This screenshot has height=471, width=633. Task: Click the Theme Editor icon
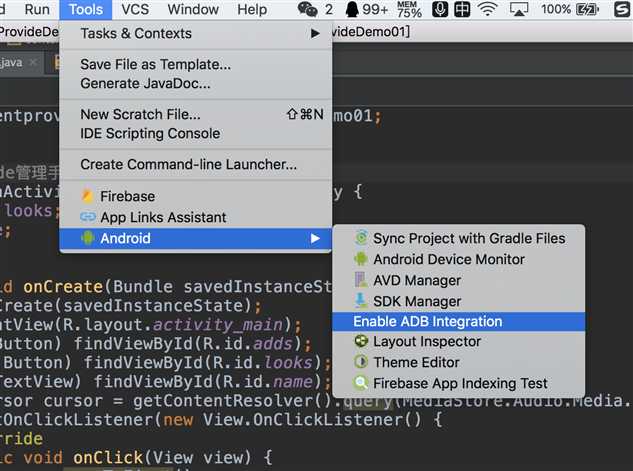pyautogui.click(x=361, y=362)
